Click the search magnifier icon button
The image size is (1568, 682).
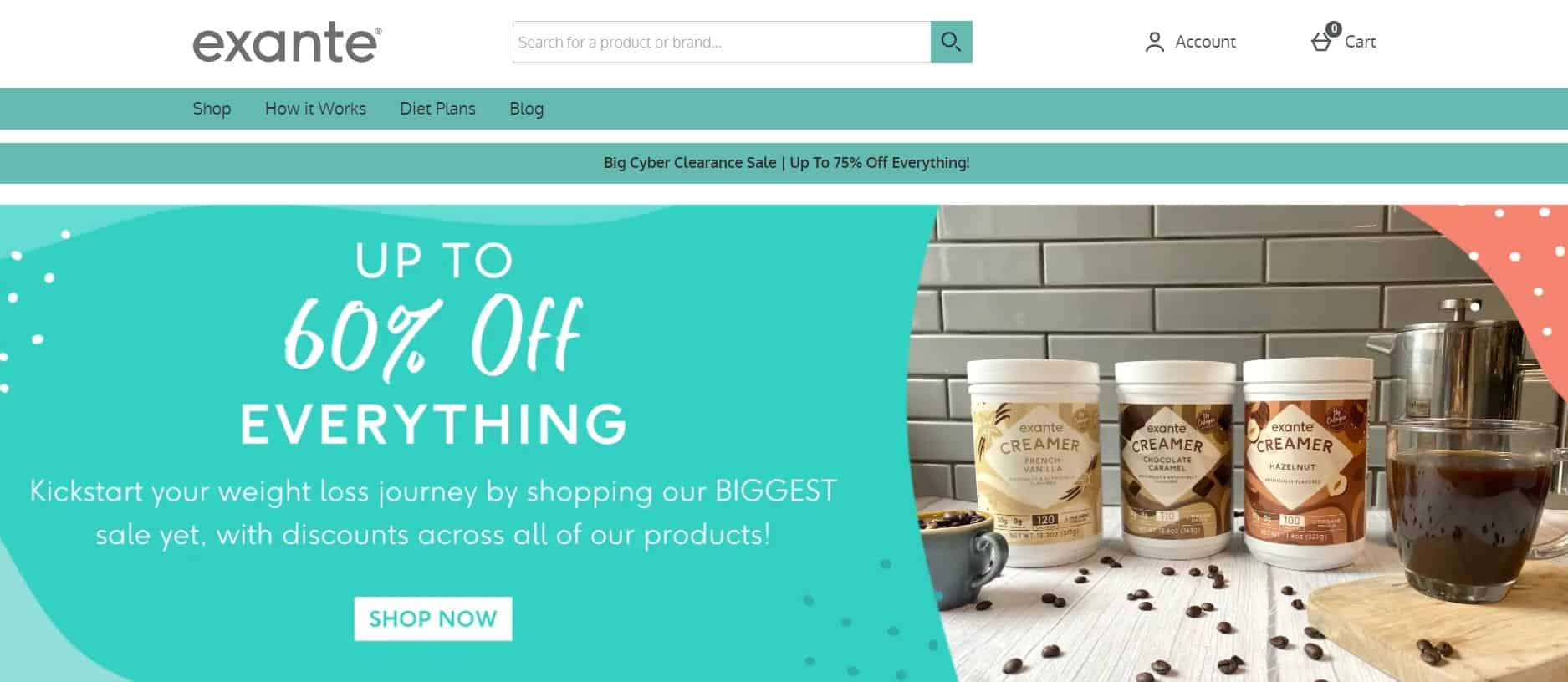[951, 42]
